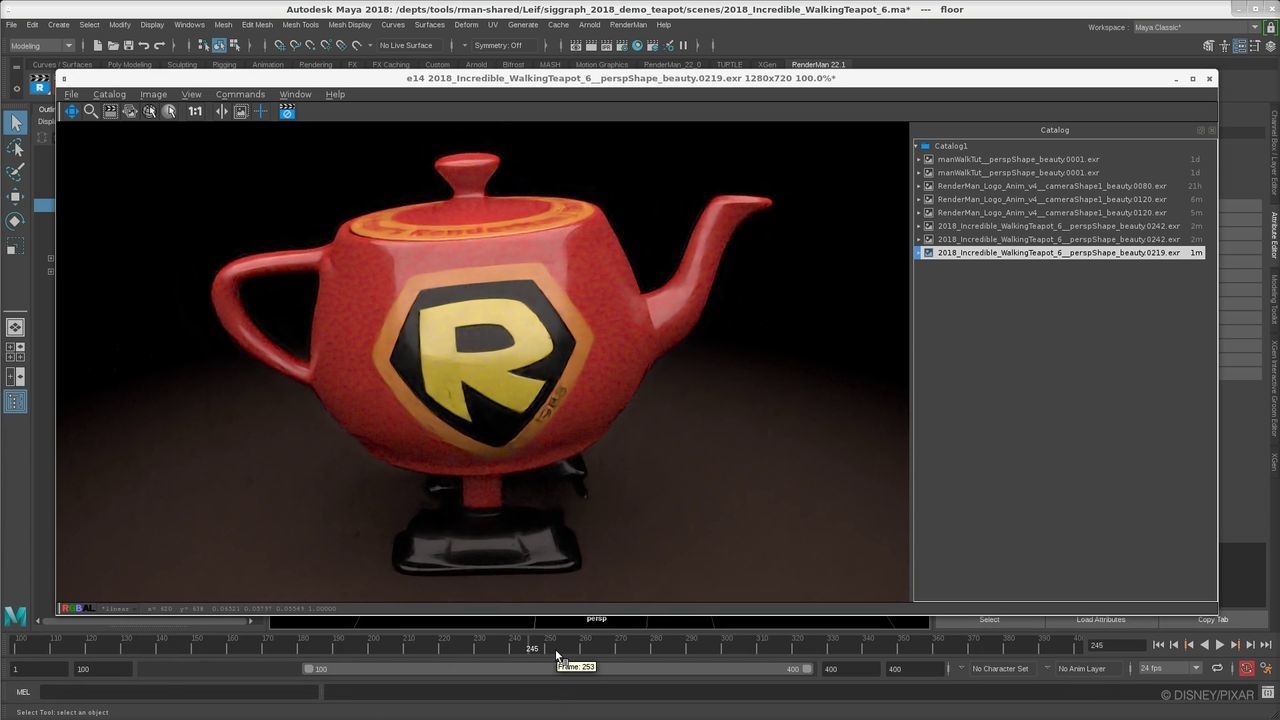Image resolution: width=1280 pixels, height=720 pixels.
Task: Activate the Paint selection tool
Action: (x=15, y=172)
